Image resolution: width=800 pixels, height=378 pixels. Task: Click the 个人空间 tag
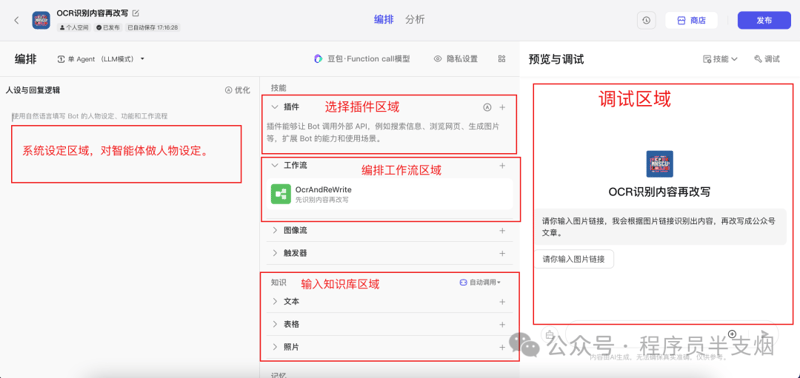point(74,28)
